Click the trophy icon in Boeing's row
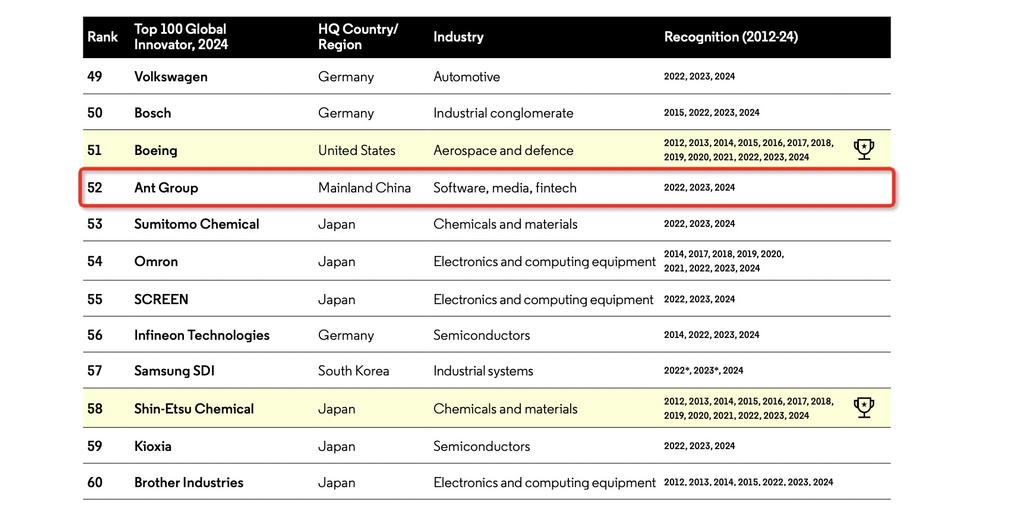The height and width of the screenshot is (512, 1024). [863, 150]
